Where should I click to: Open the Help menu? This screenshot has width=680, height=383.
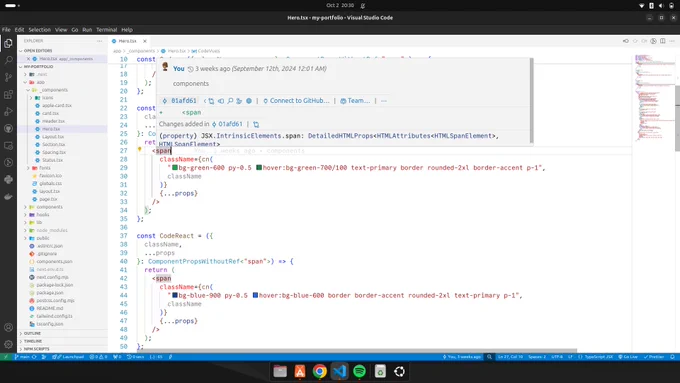(127, 29)
